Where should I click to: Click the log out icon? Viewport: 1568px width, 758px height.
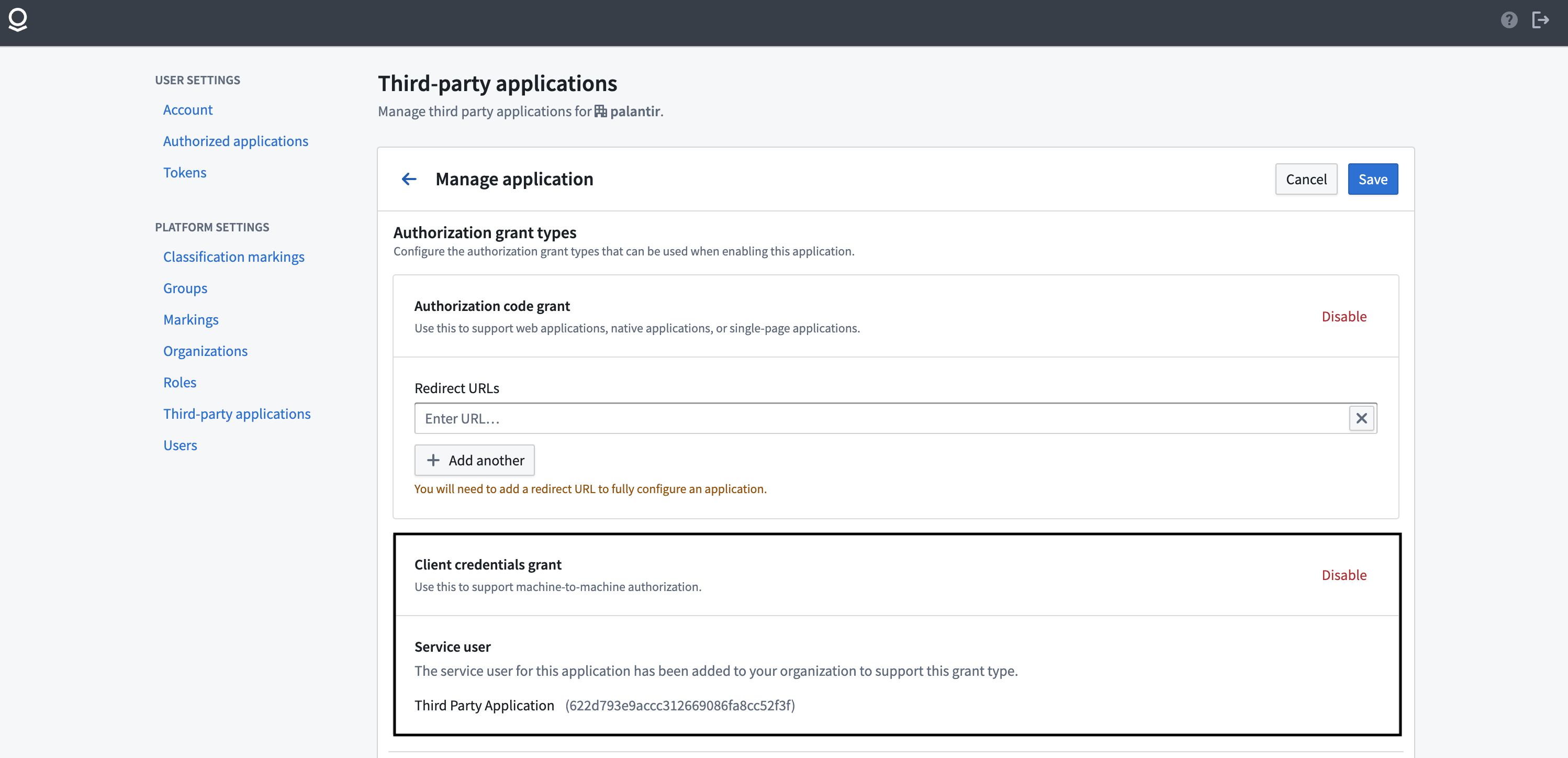click(1541, 20)
